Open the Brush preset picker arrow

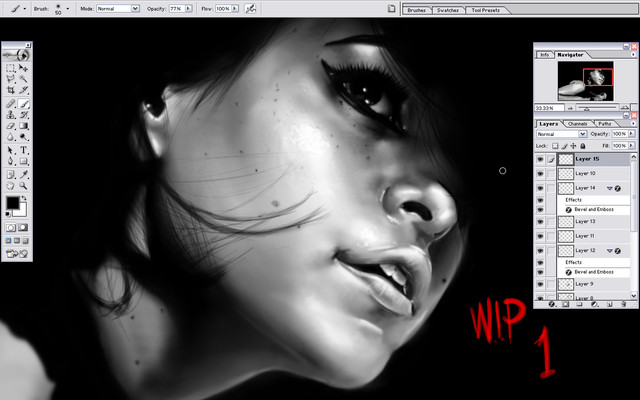pos(68,8)
